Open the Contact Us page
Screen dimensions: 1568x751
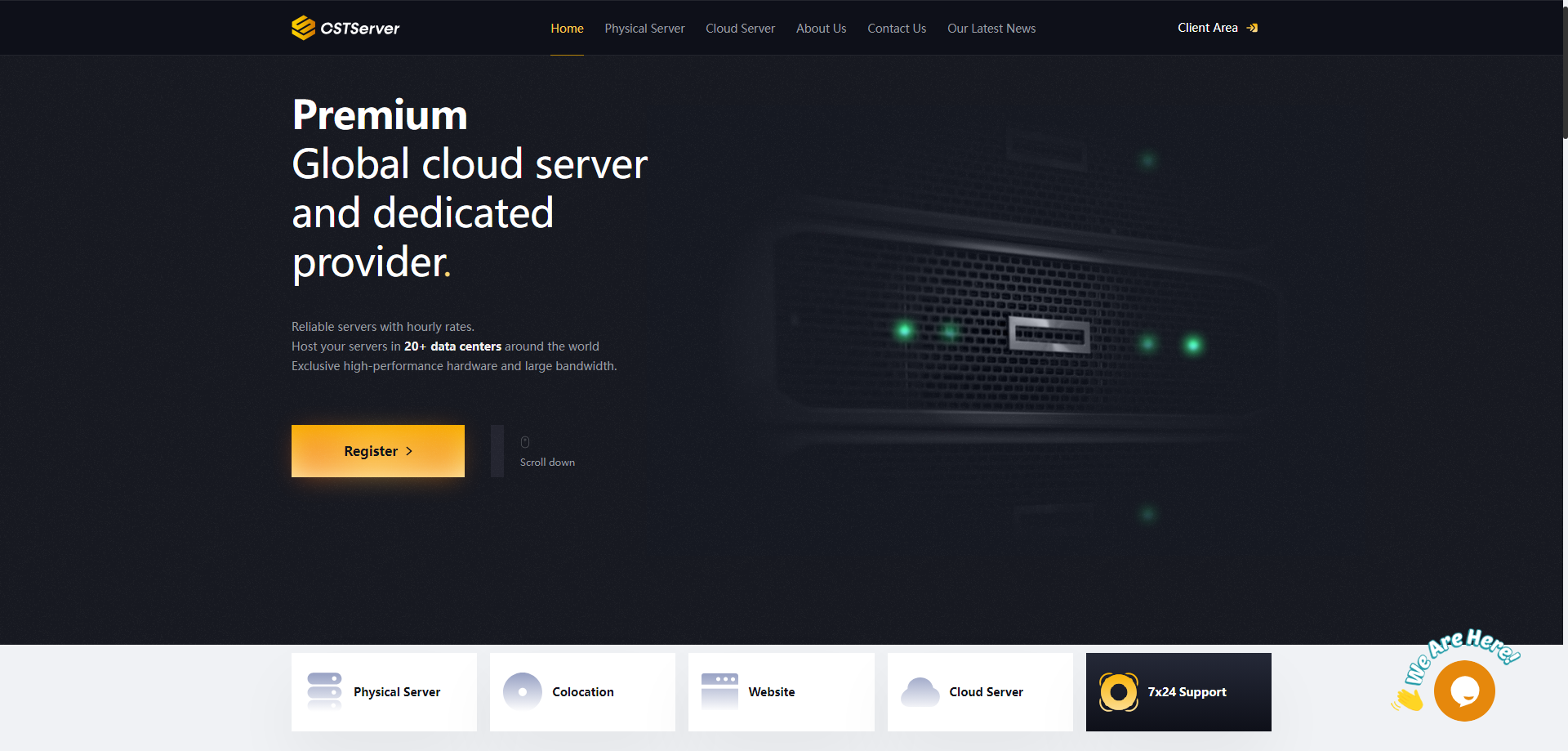coord(897,28)
